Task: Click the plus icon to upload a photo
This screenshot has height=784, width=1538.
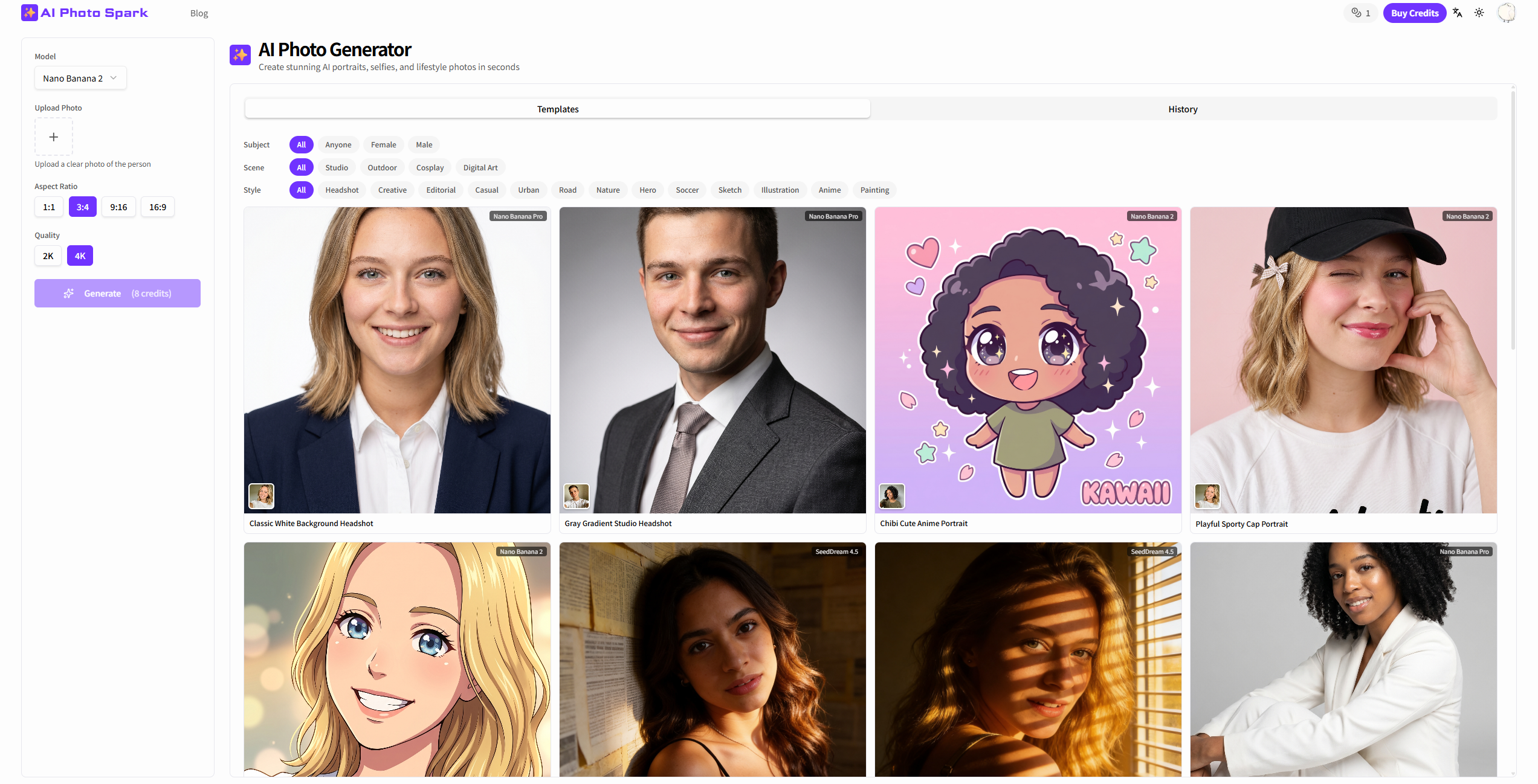Action: pos(54,137)
